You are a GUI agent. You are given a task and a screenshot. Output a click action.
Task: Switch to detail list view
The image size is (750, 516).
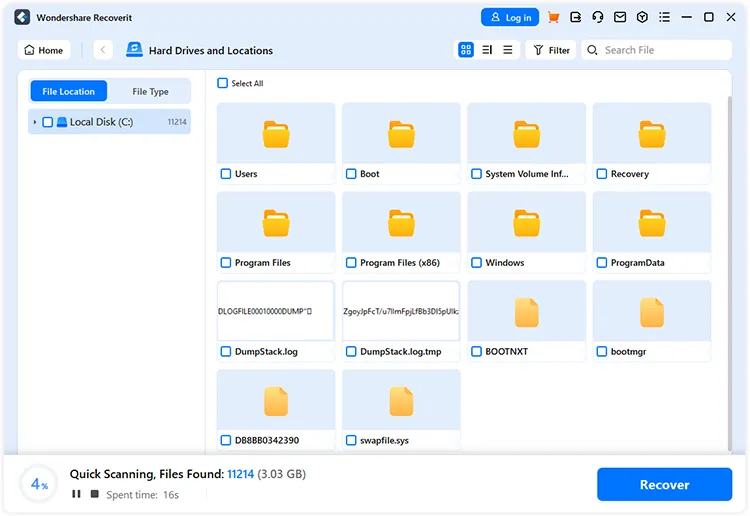pyautogui.click(x=487, y=50)
